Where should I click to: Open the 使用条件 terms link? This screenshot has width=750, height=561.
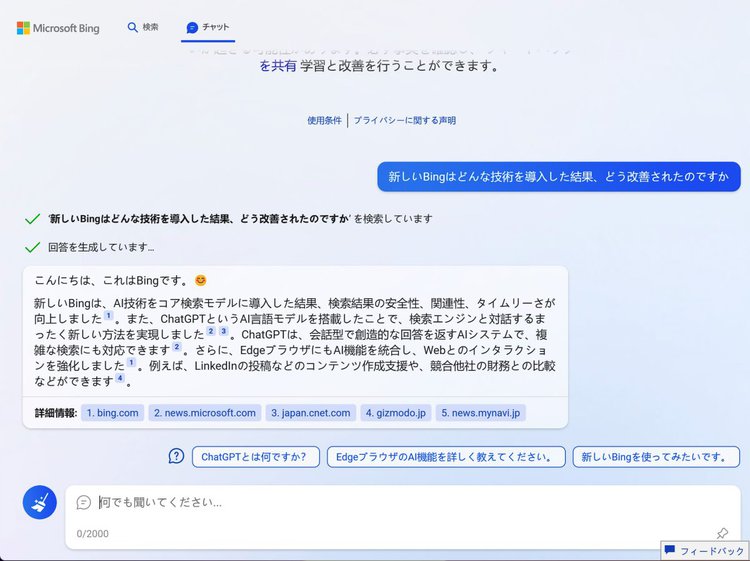[324, 121]
